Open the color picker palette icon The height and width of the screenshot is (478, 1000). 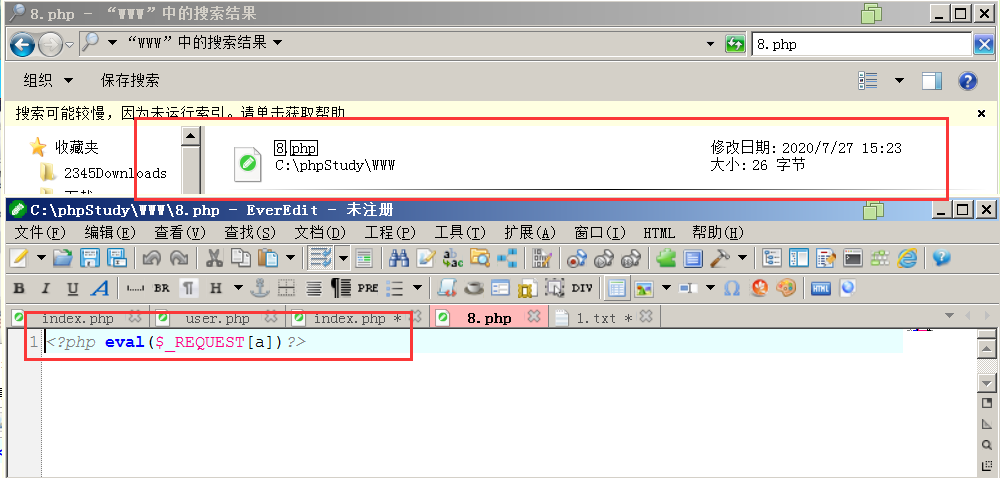pos(785,288)
